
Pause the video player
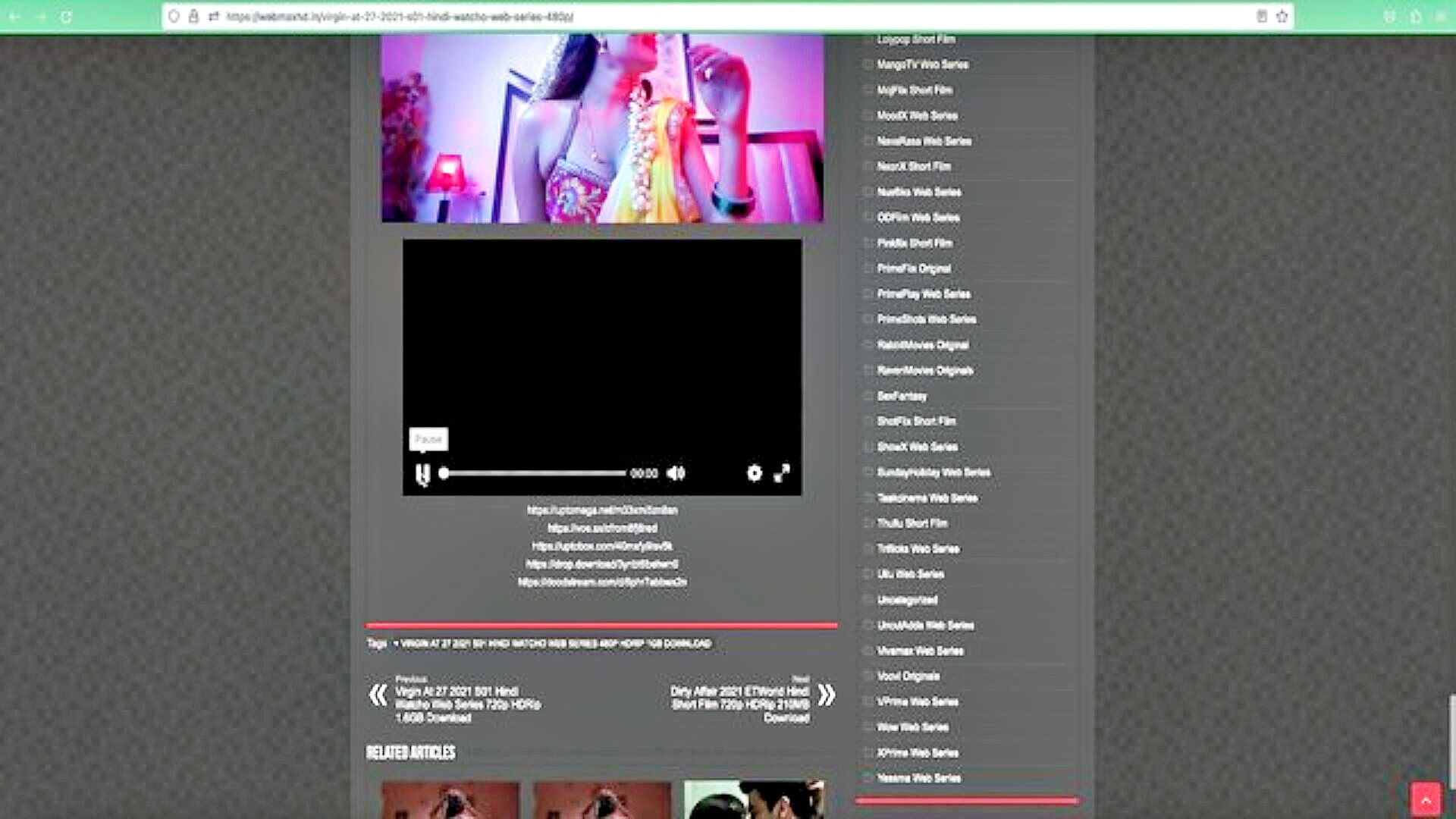422,474
